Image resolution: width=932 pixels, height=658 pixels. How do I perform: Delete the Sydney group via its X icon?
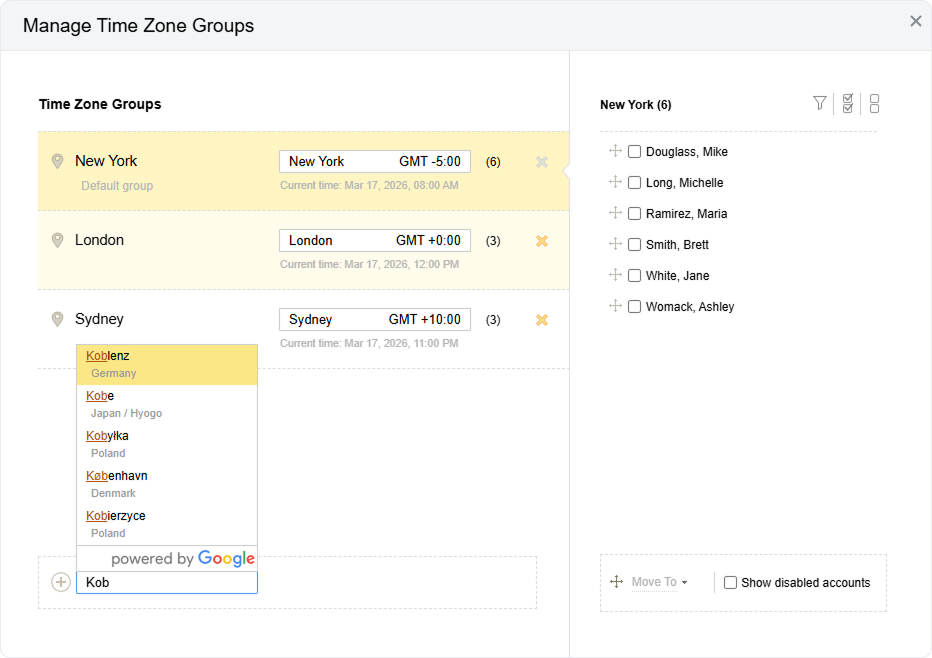point(541,319)
